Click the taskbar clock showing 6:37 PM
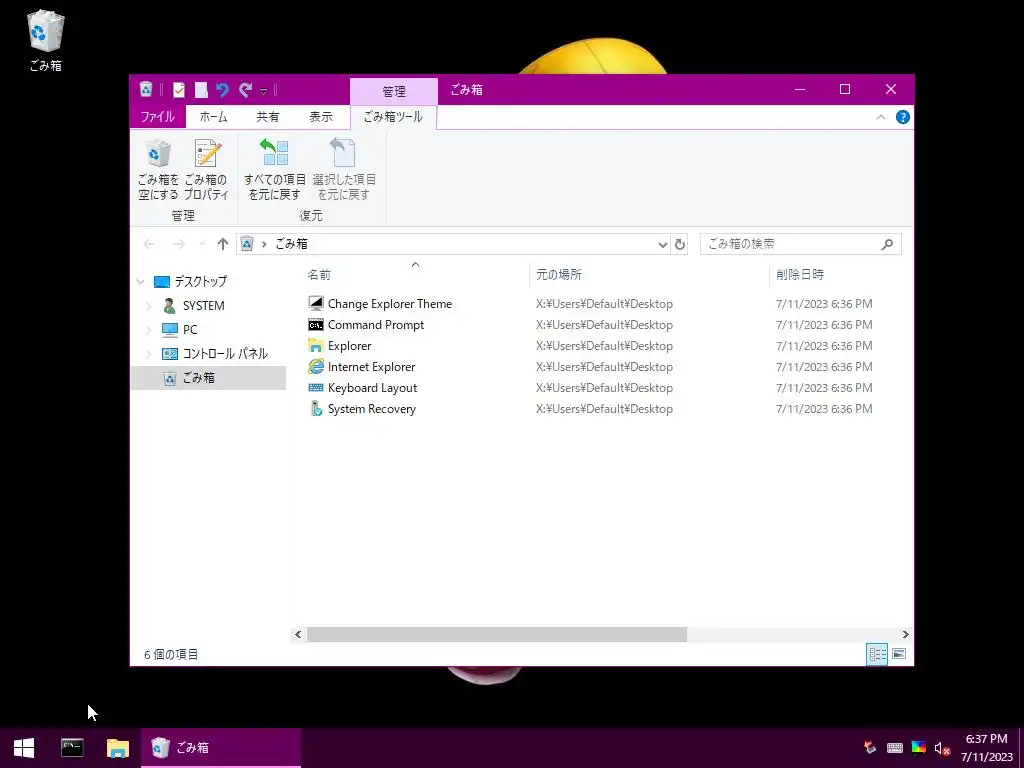This screenshot has width=1024, height=768. pyautogui.click(x=986, y=748)
